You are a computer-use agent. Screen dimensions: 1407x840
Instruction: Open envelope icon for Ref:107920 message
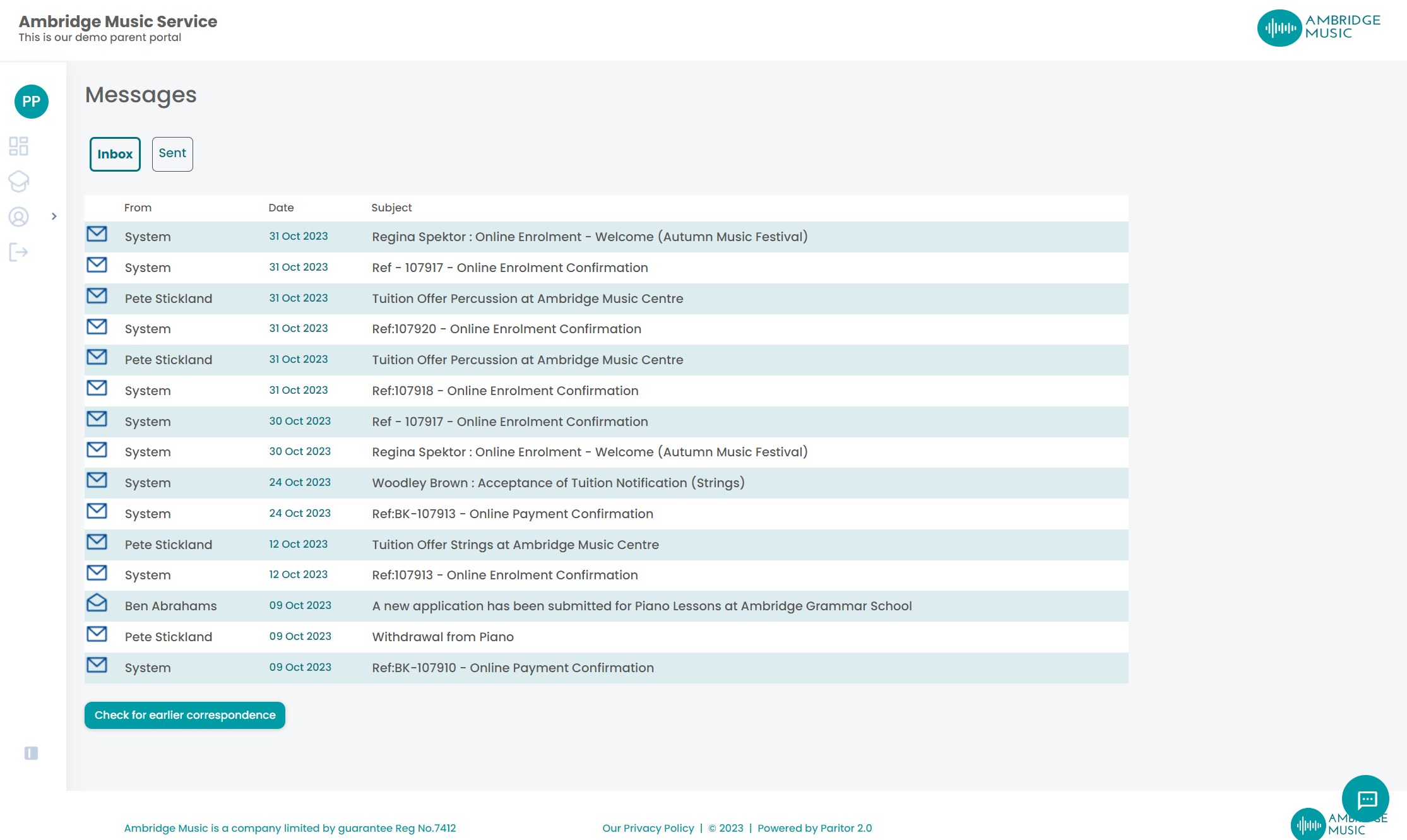(x=97, y=327)
